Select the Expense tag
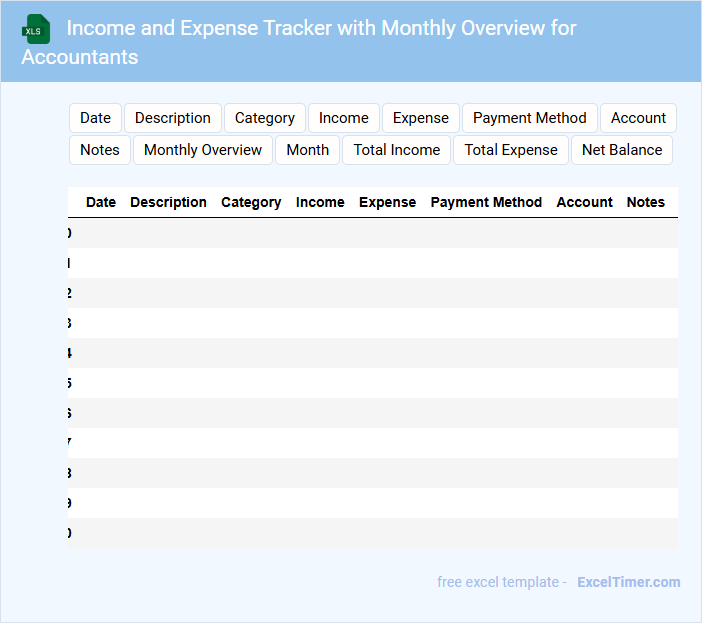This screenshot has height=623, width=702. click(x=420, y=118)
